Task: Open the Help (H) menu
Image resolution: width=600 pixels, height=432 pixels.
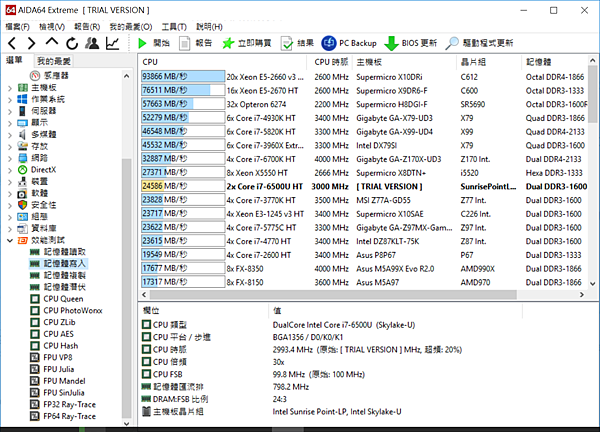Action: [209, 26]
